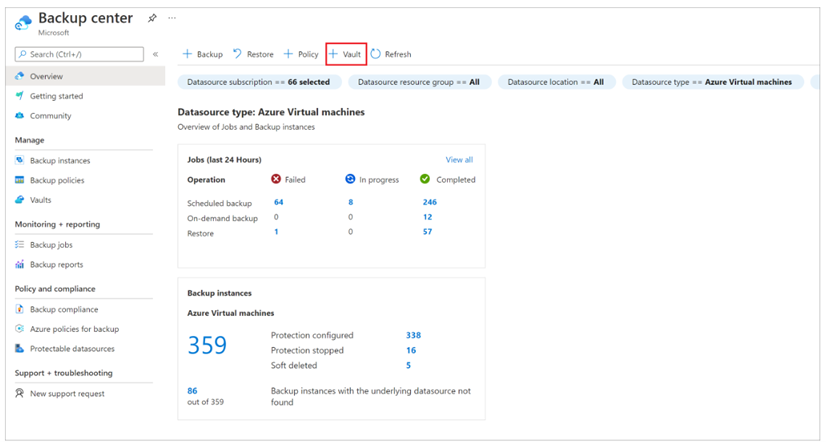Go to Backup policies page
826x442 pixels.
pos(57,180)
